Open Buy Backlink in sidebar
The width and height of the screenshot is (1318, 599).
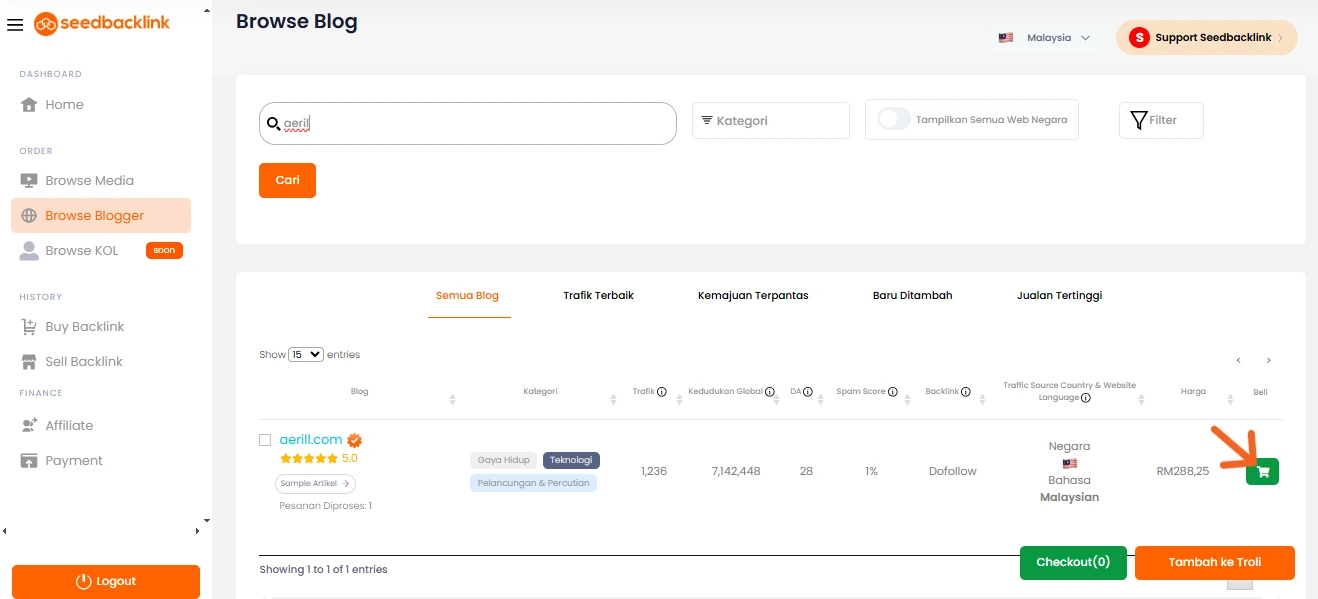pyautogui.click(x=84, y=327)
